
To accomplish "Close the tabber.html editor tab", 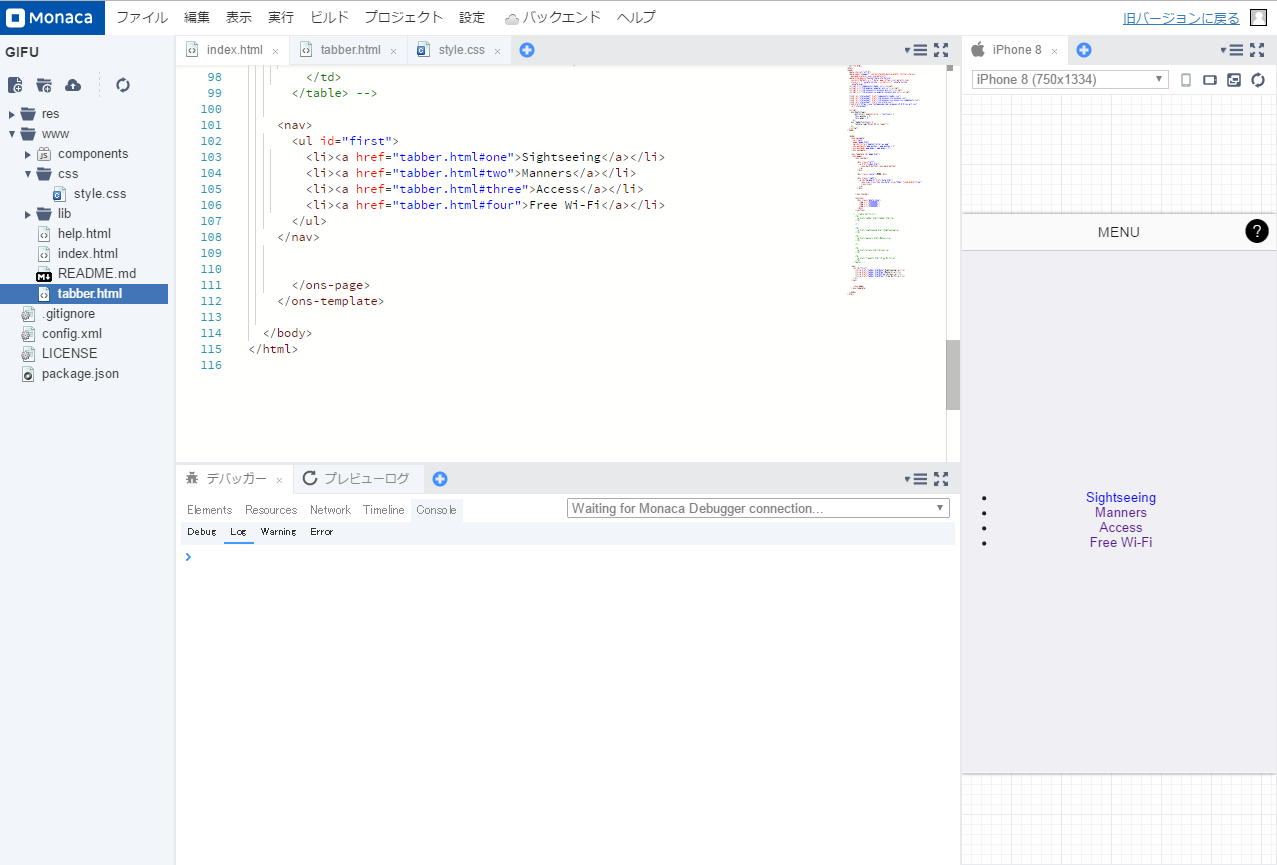I will click(x=393, y=51).
